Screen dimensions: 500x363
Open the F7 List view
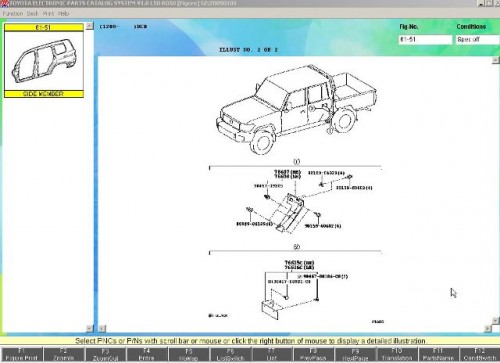click(x=272, y=354)
